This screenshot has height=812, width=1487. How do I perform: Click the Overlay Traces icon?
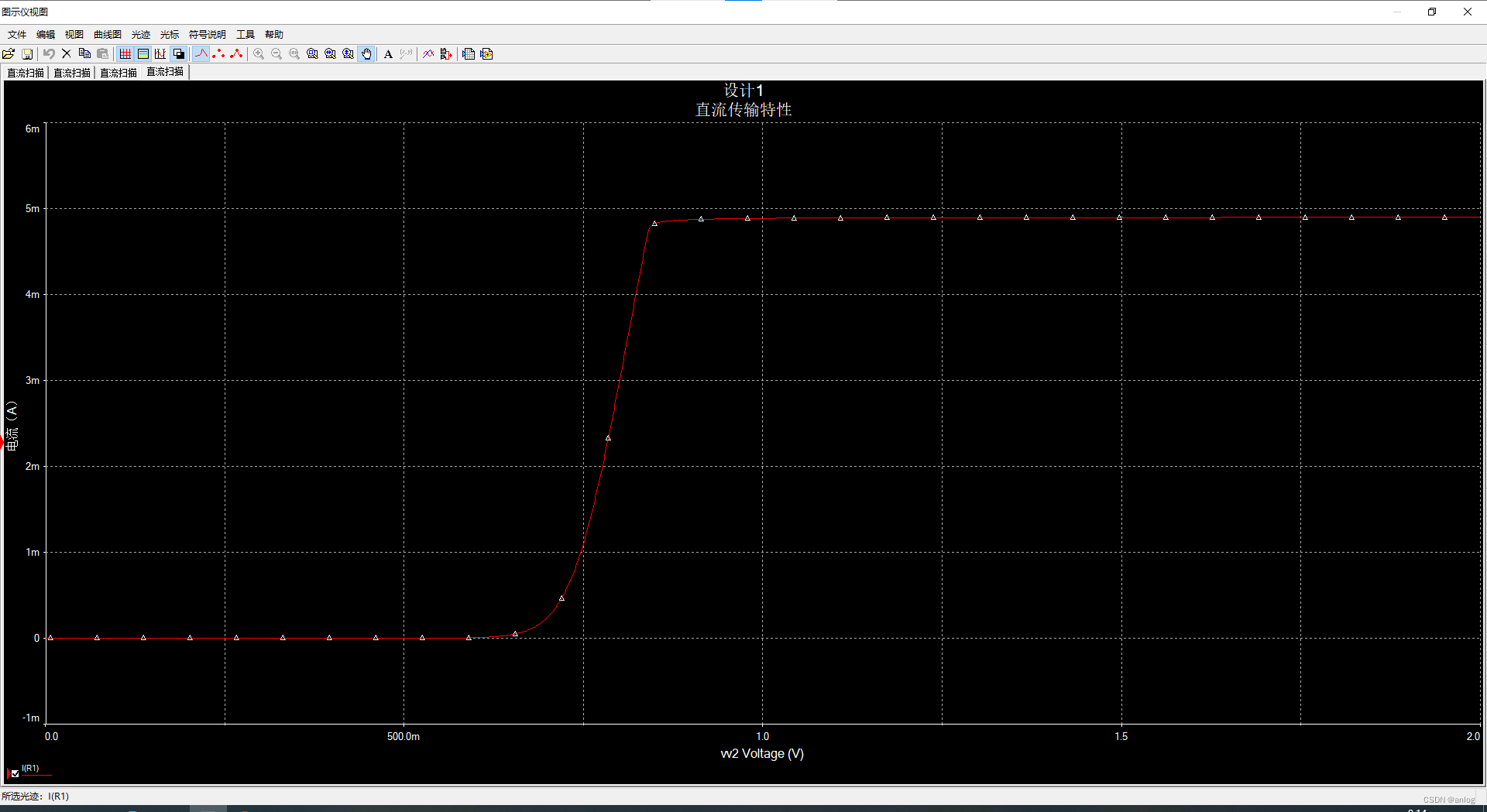(x=428, y=54)
